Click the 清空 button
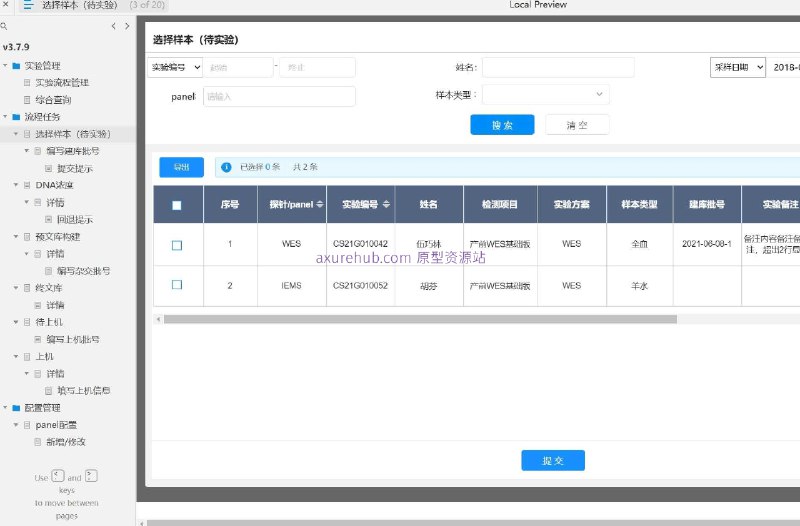Image resolution: width=800 pixels, height=526 pixels. [x=577, y=125]
